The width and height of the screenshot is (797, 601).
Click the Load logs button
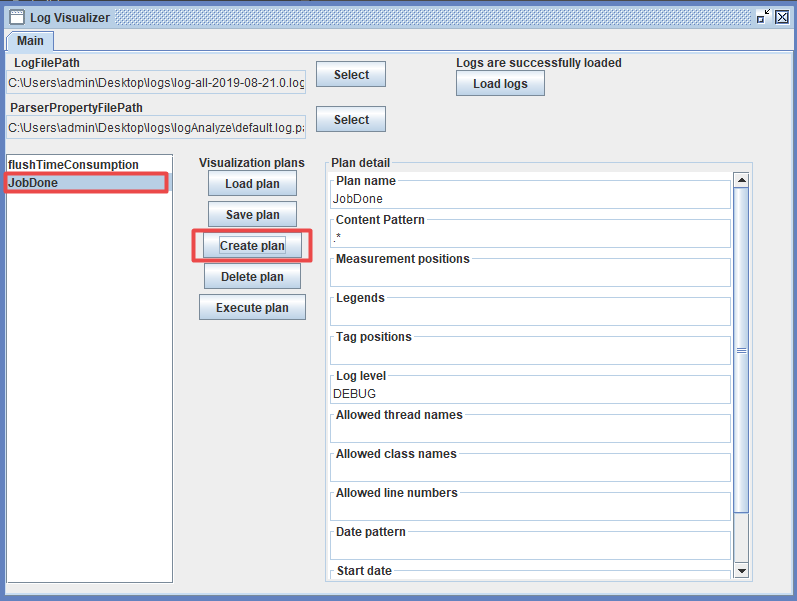(500, 84)
